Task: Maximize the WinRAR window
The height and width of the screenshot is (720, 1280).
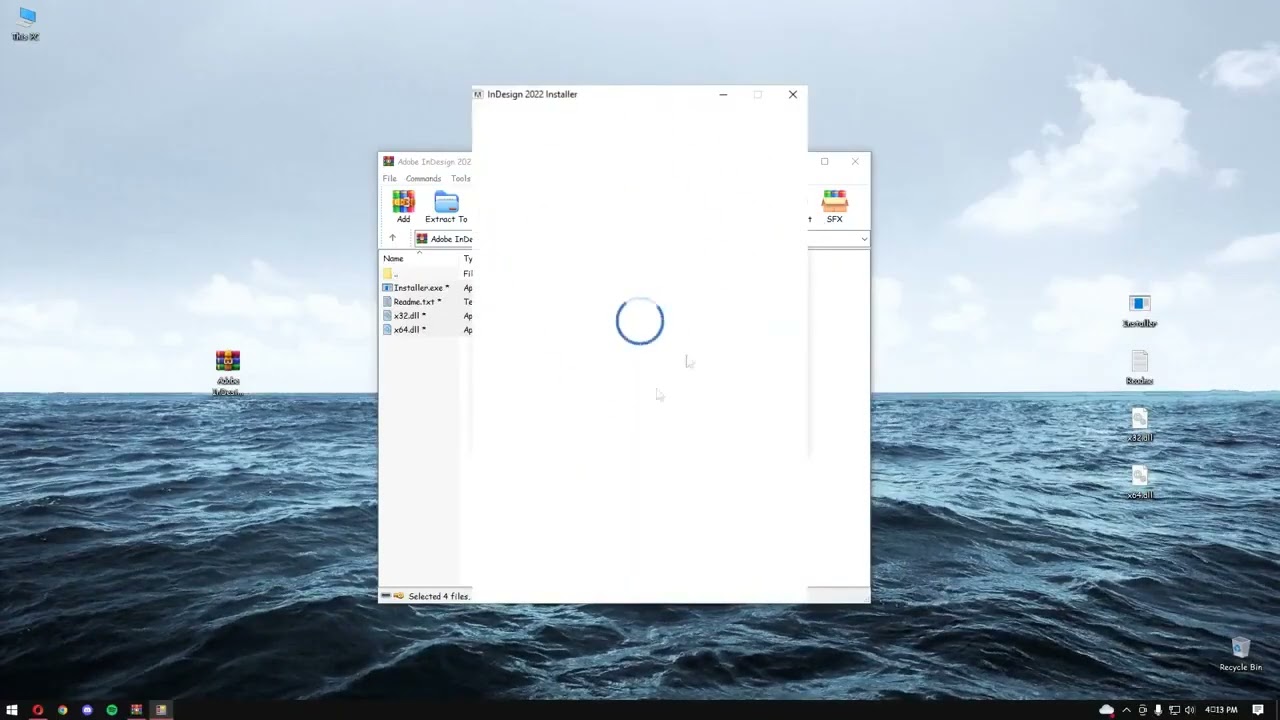Action: tap(824, 161)
